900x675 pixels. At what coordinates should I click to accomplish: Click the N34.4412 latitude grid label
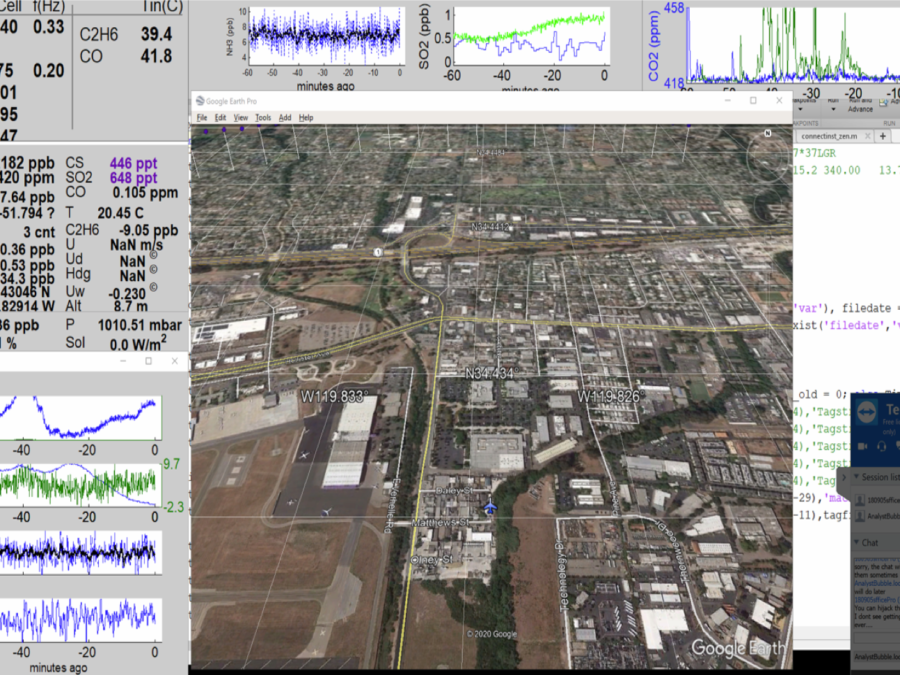[x=490, y=227]
